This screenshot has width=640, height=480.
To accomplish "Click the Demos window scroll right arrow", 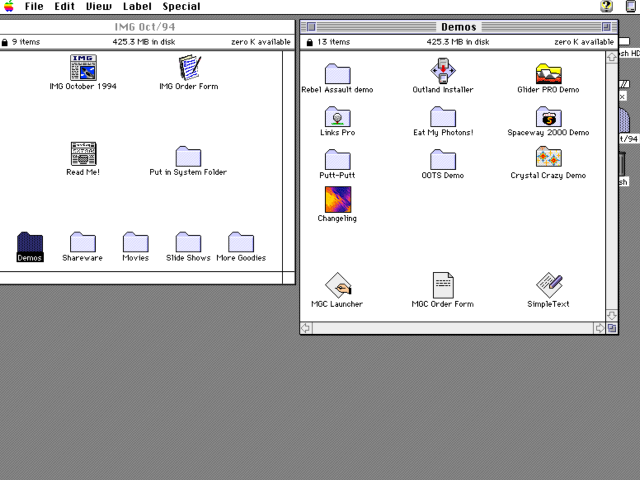I will (600, 328).
